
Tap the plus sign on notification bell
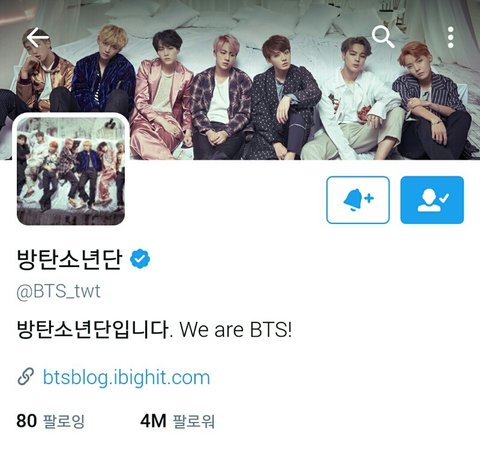point(369,198)
